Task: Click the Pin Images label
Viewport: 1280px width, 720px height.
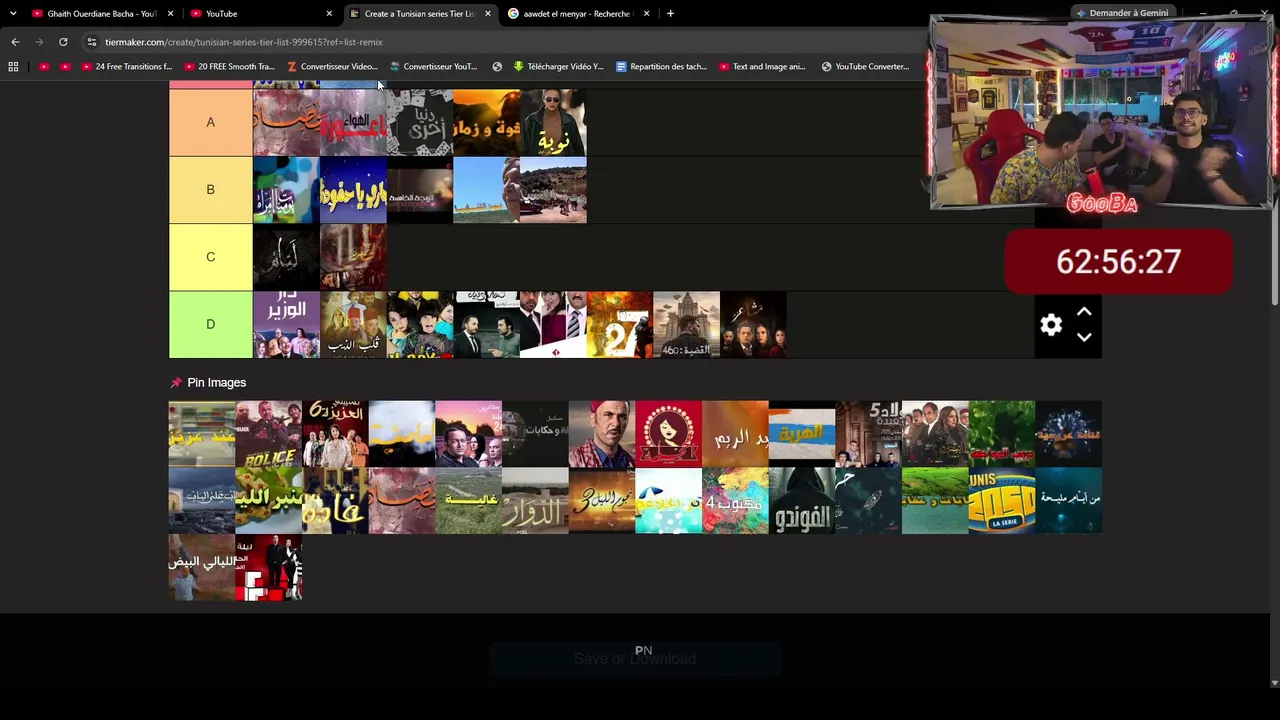Action: (216, 383)
